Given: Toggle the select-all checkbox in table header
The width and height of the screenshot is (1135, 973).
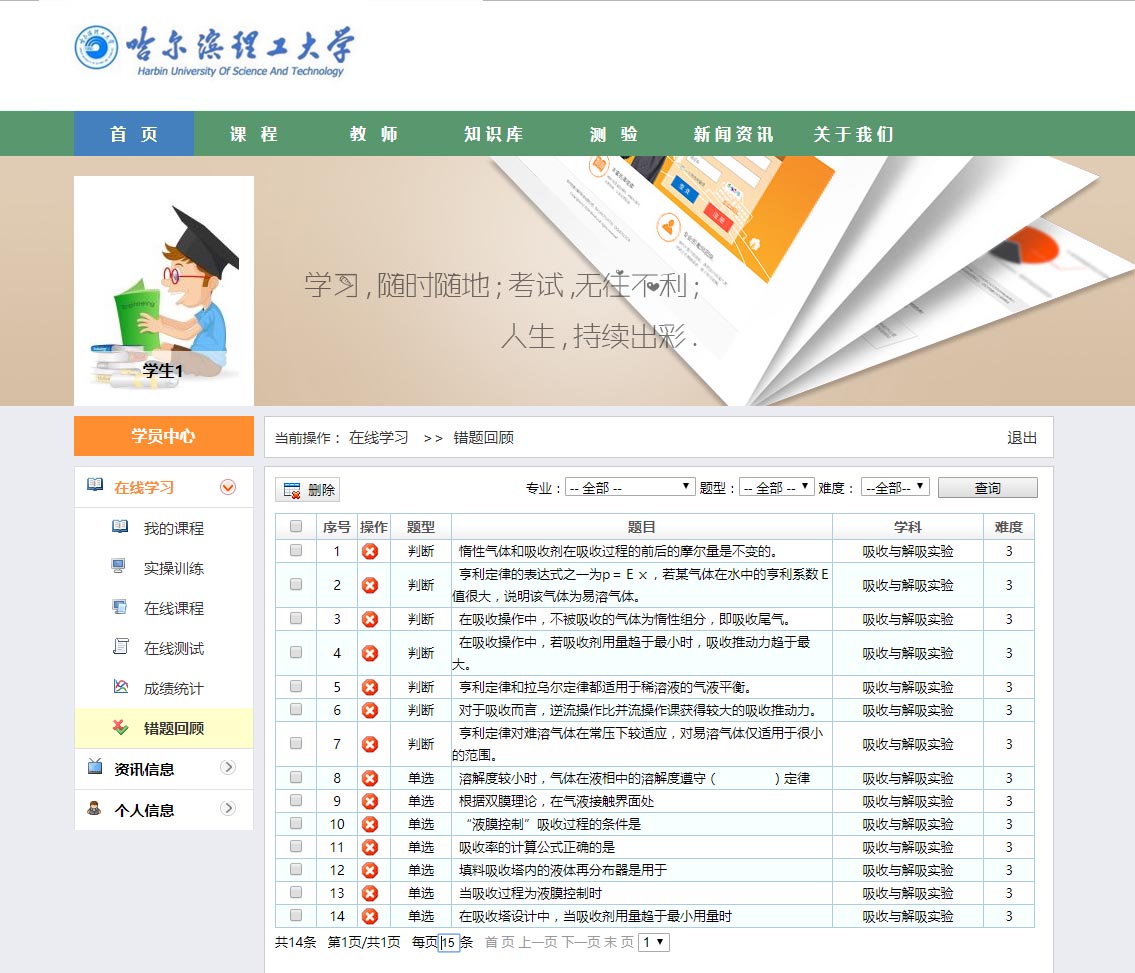Looking at the screenshot, I should (296, 527).
